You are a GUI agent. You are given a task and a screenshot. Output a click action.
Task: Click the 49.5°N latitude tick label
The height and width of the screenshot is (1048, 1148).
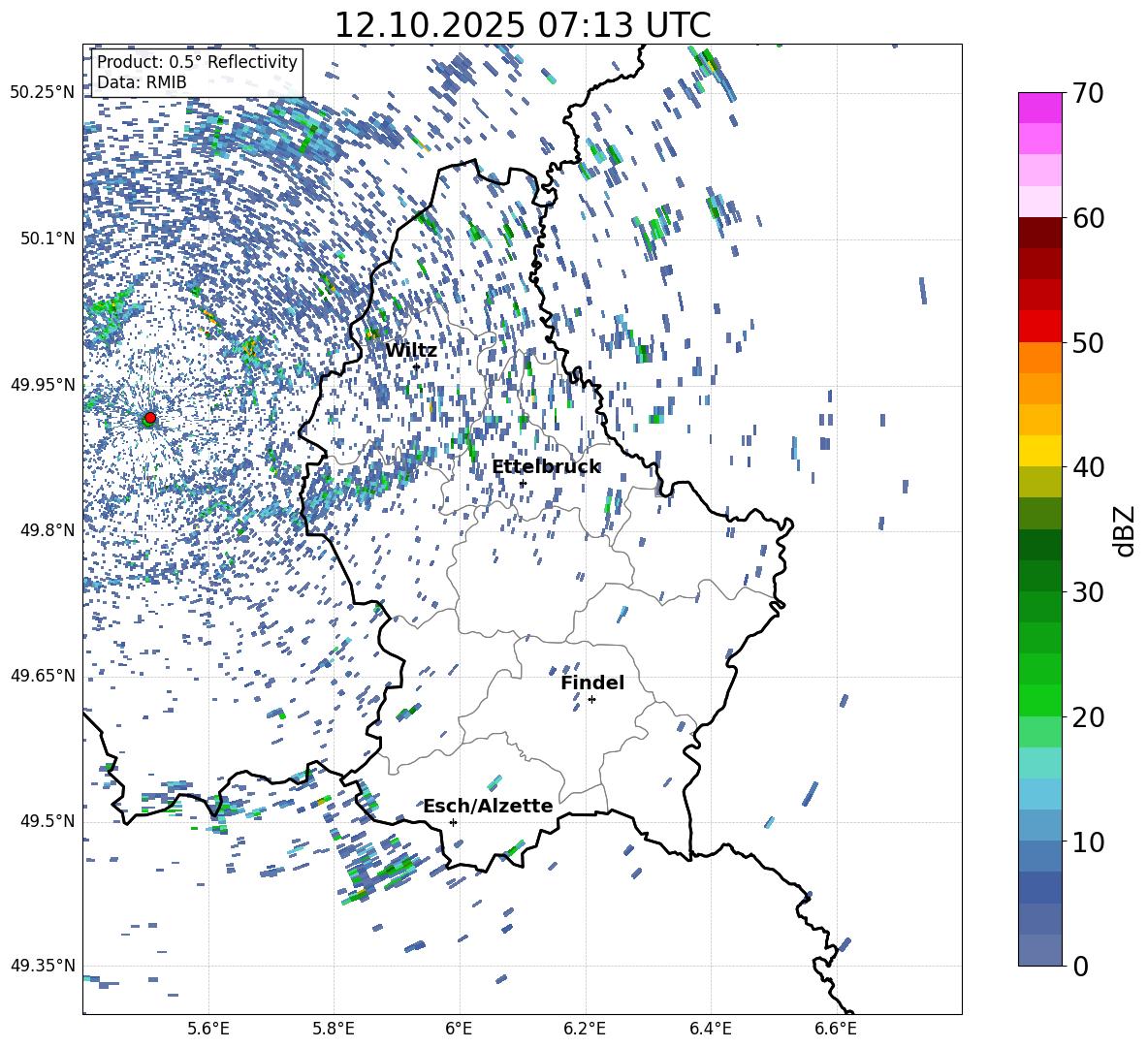tap(47, 821)
